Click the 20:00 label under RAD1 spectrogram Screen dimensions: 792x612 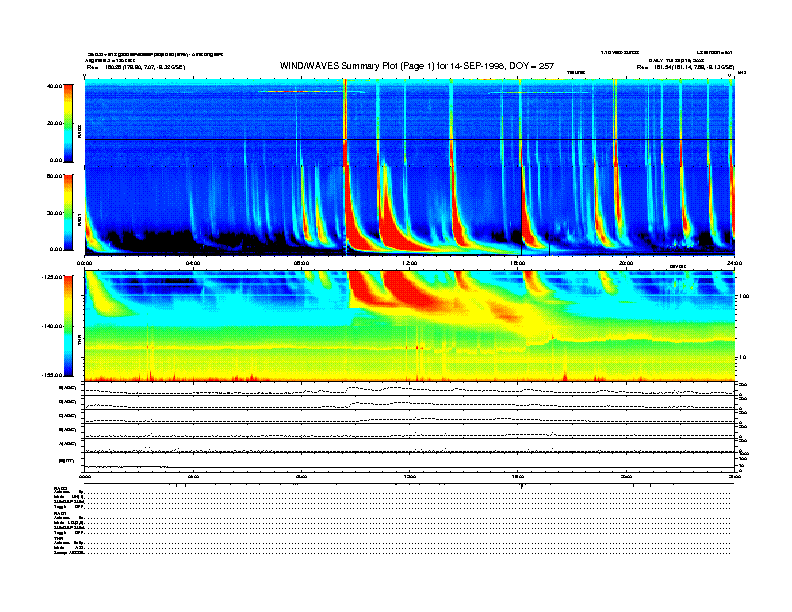pyautogui.click(x=626, y=263)
